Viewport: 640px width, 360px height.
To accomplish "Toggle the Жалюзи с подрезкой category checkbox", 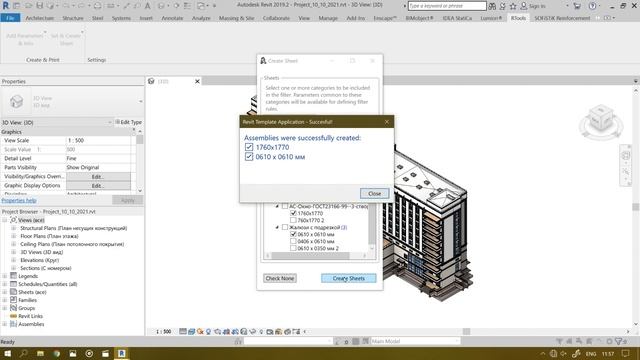I will coord(285,227).
